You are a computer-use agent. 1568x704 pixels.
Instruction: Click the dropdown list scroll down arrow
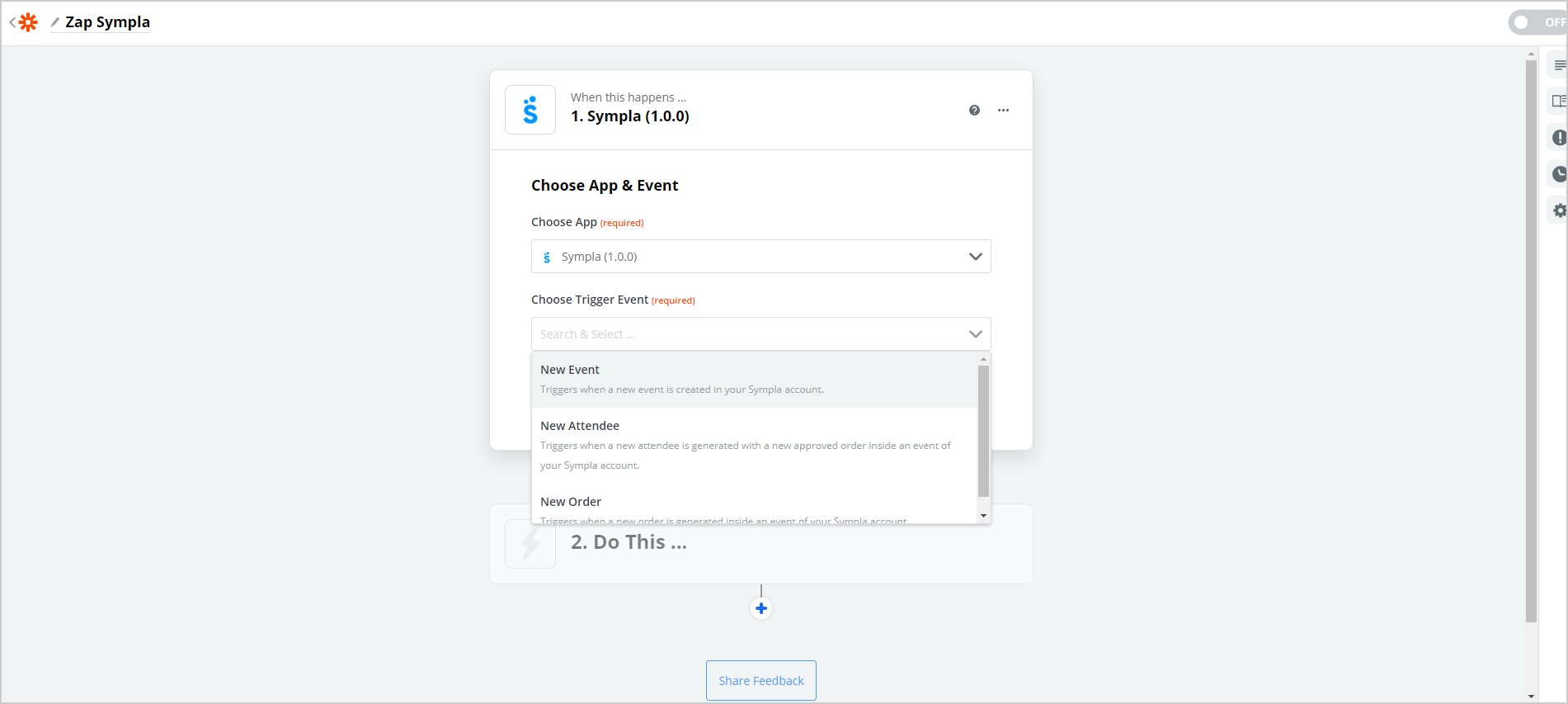pos(983,516)
